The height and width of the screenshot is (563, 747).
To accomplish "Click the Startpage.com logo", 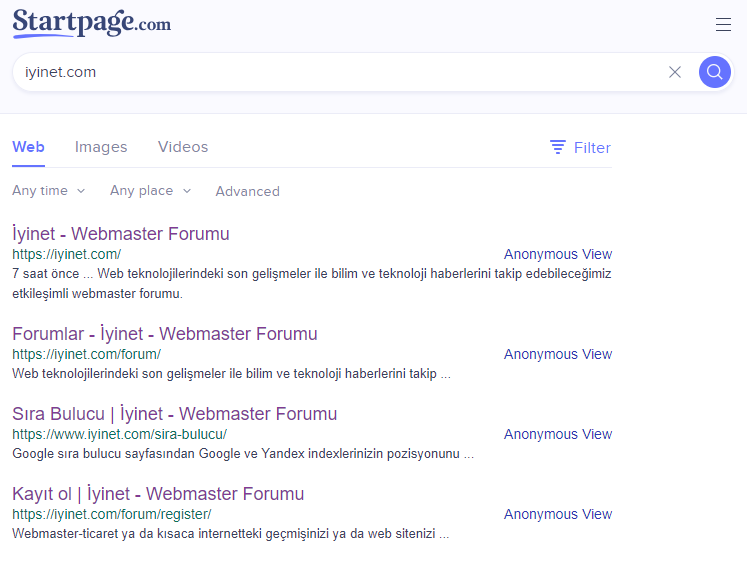I will (91, 23).
